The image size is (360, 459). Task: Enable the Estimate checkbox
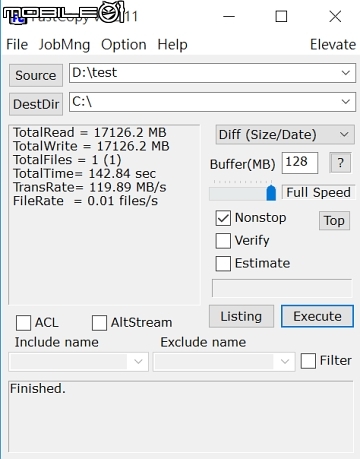(223, 264)
